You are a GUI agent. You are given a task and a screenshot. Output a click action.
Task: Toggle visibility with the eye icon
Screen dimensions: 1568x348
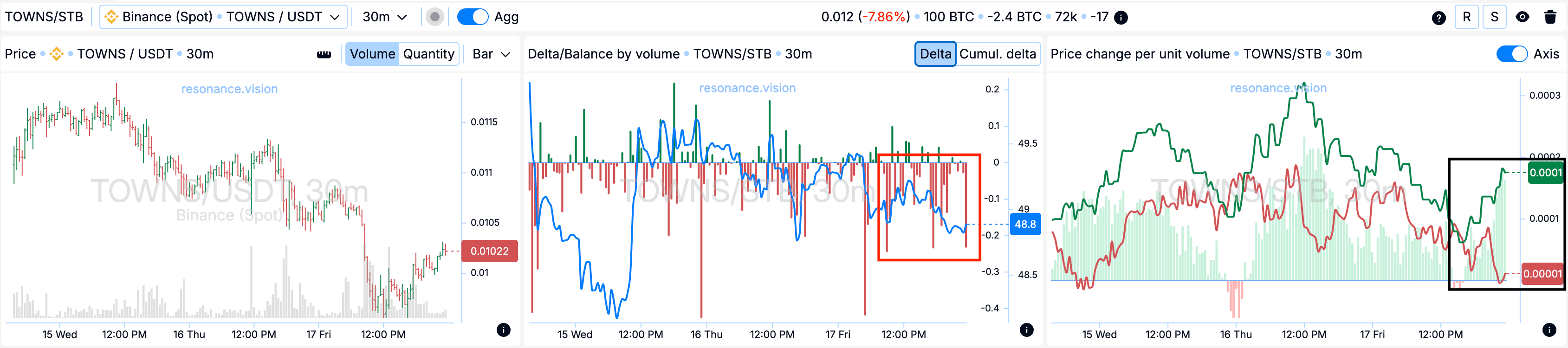(x=1522, y=17)
